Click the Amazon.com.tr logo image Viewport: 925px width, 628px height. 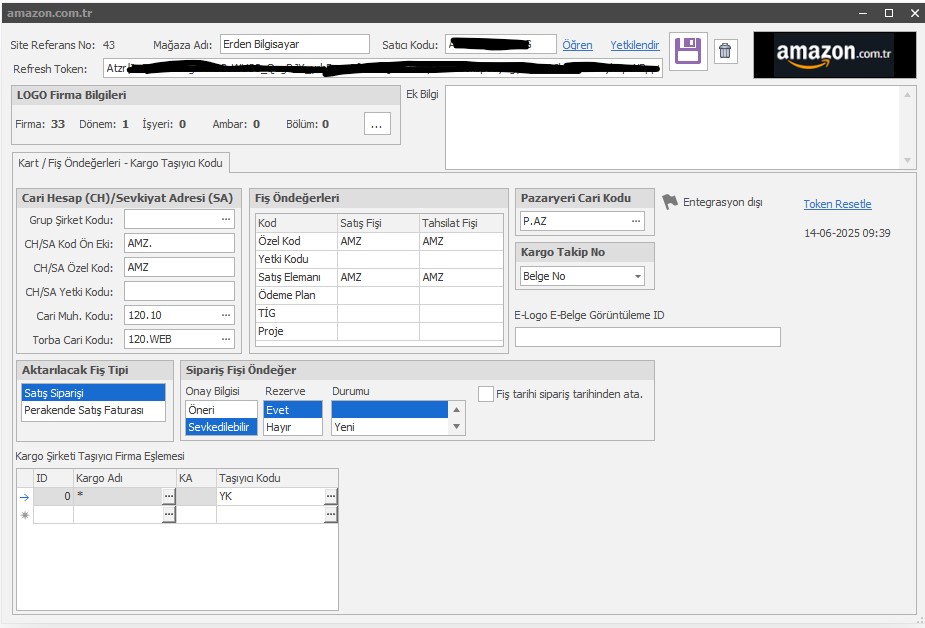pos(834,54)
